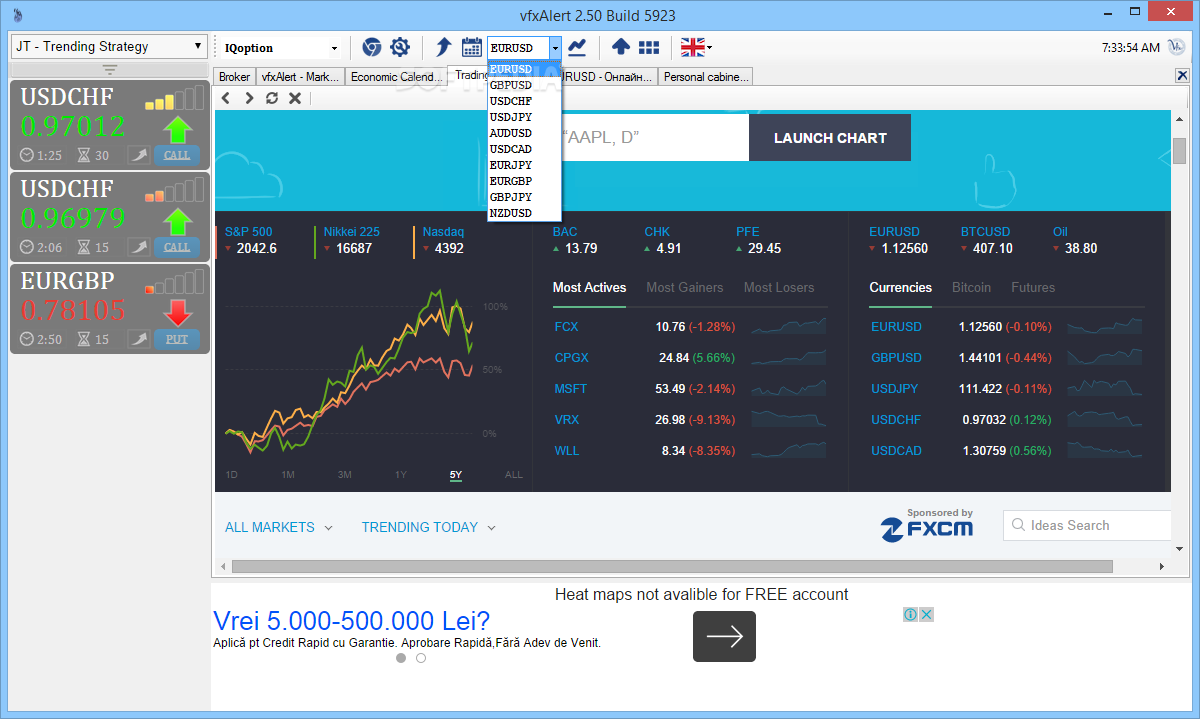The height and width of the screenshot is (719, 1200).
Task: Open the MSFT stock link
Action: pos(571,389)
